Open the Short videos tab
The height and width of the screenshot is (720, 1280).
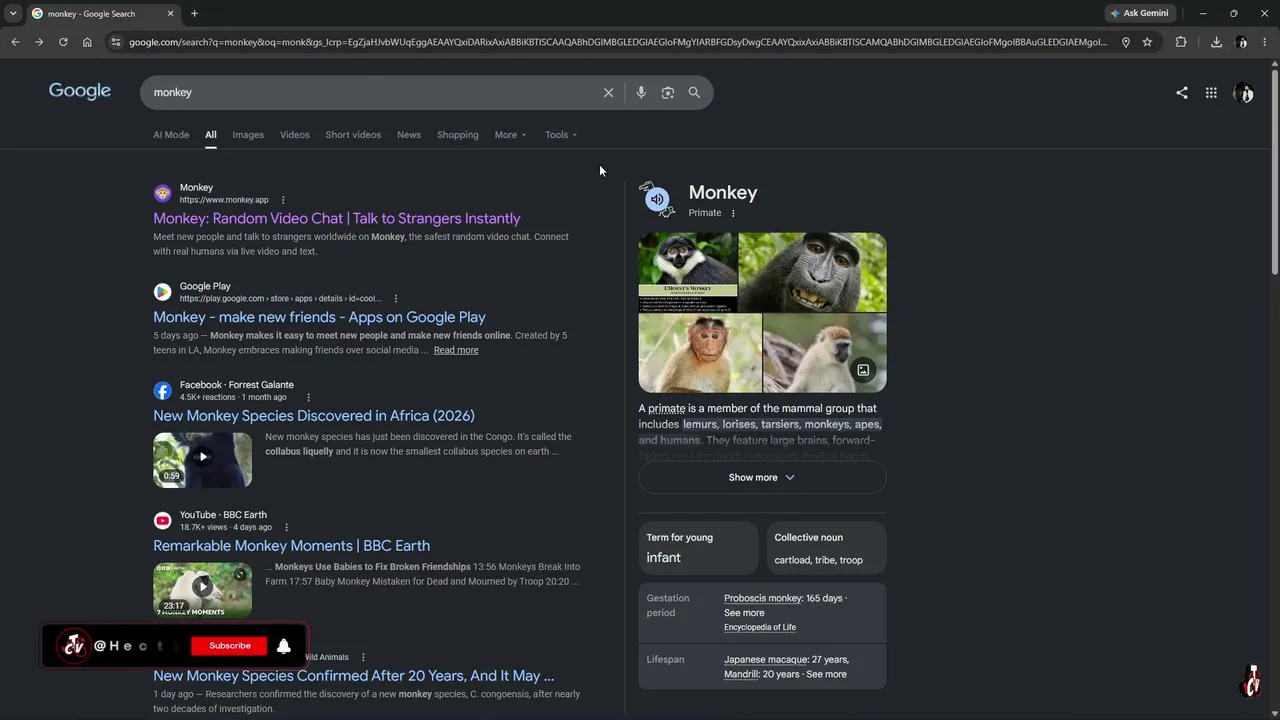click(x=353, y=135)
